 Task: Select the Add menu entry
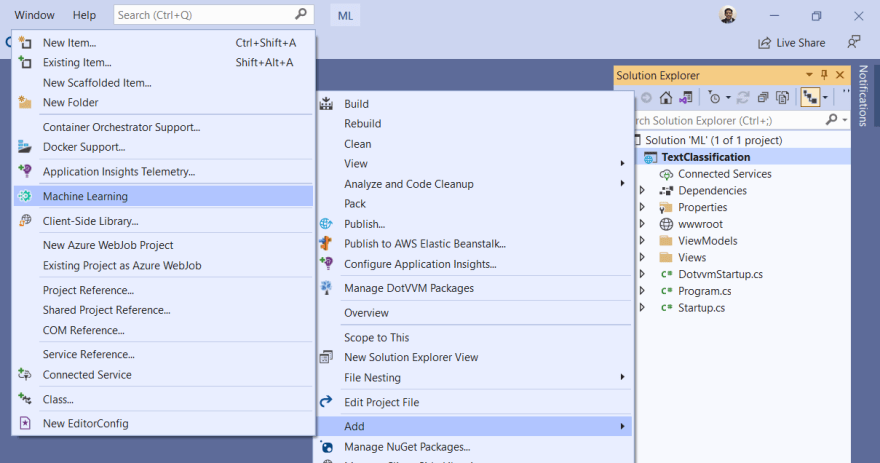pos(474,426)
